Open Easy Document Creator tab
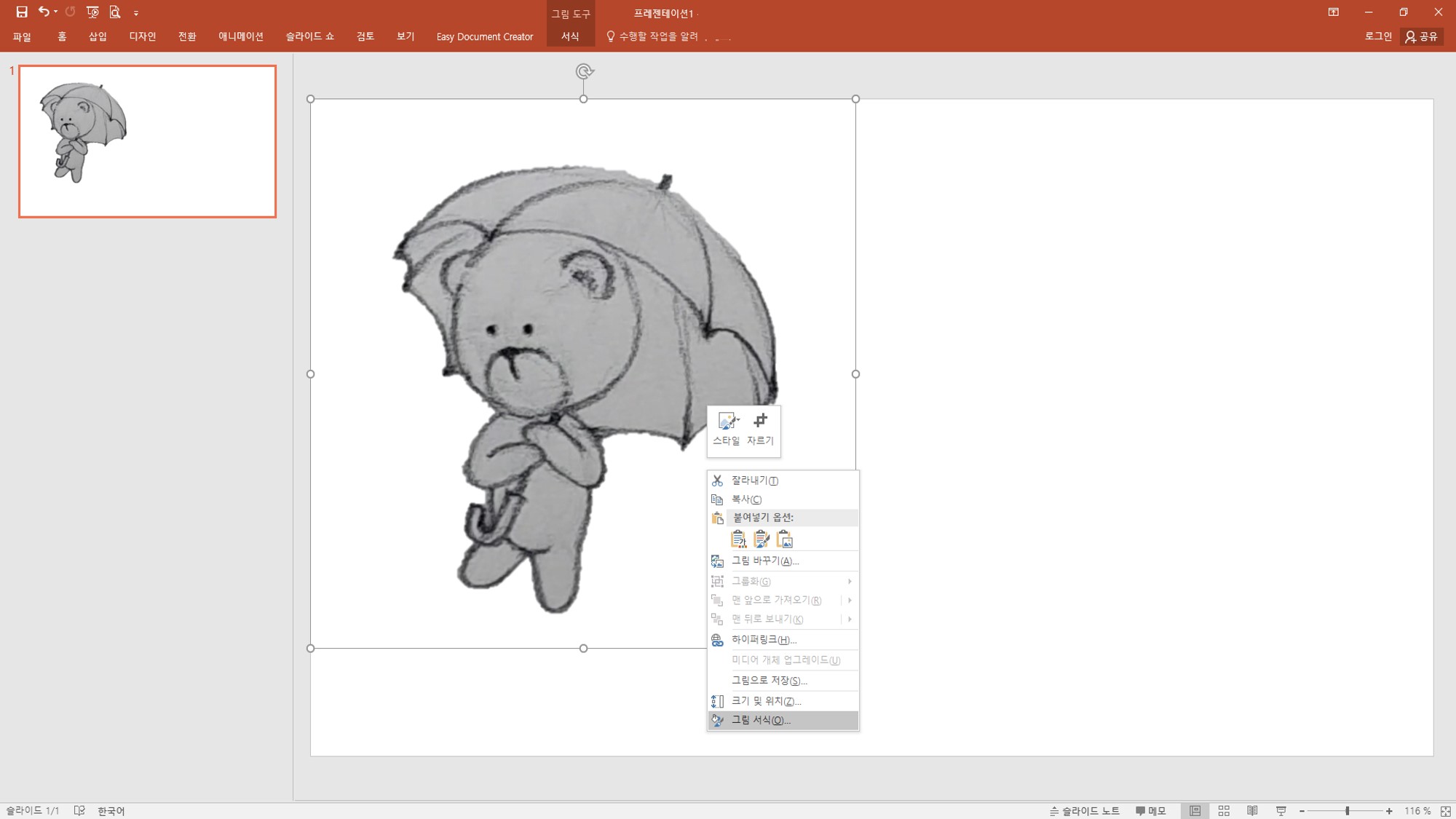This screenshot has height=819, width=1456. (485, 36)
